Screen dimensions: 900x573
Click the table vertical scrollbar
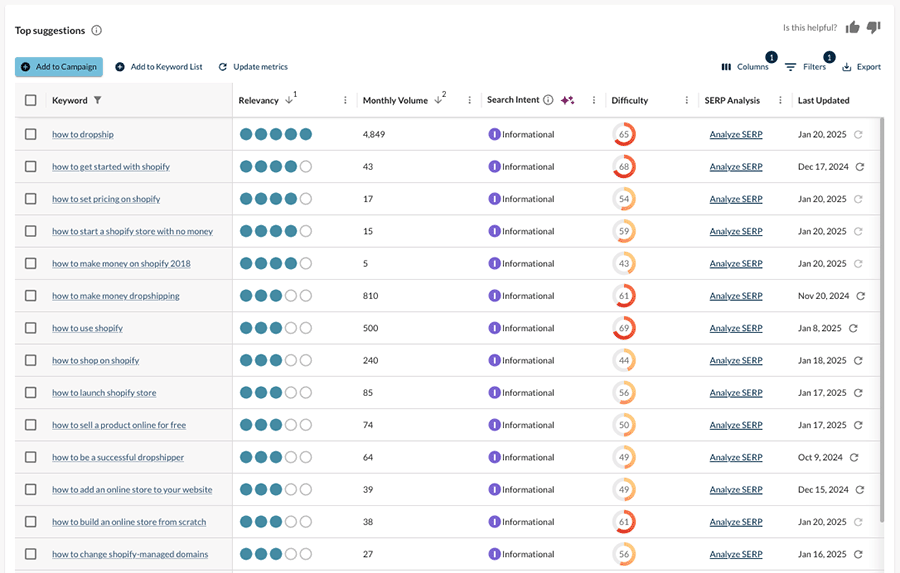882,319
